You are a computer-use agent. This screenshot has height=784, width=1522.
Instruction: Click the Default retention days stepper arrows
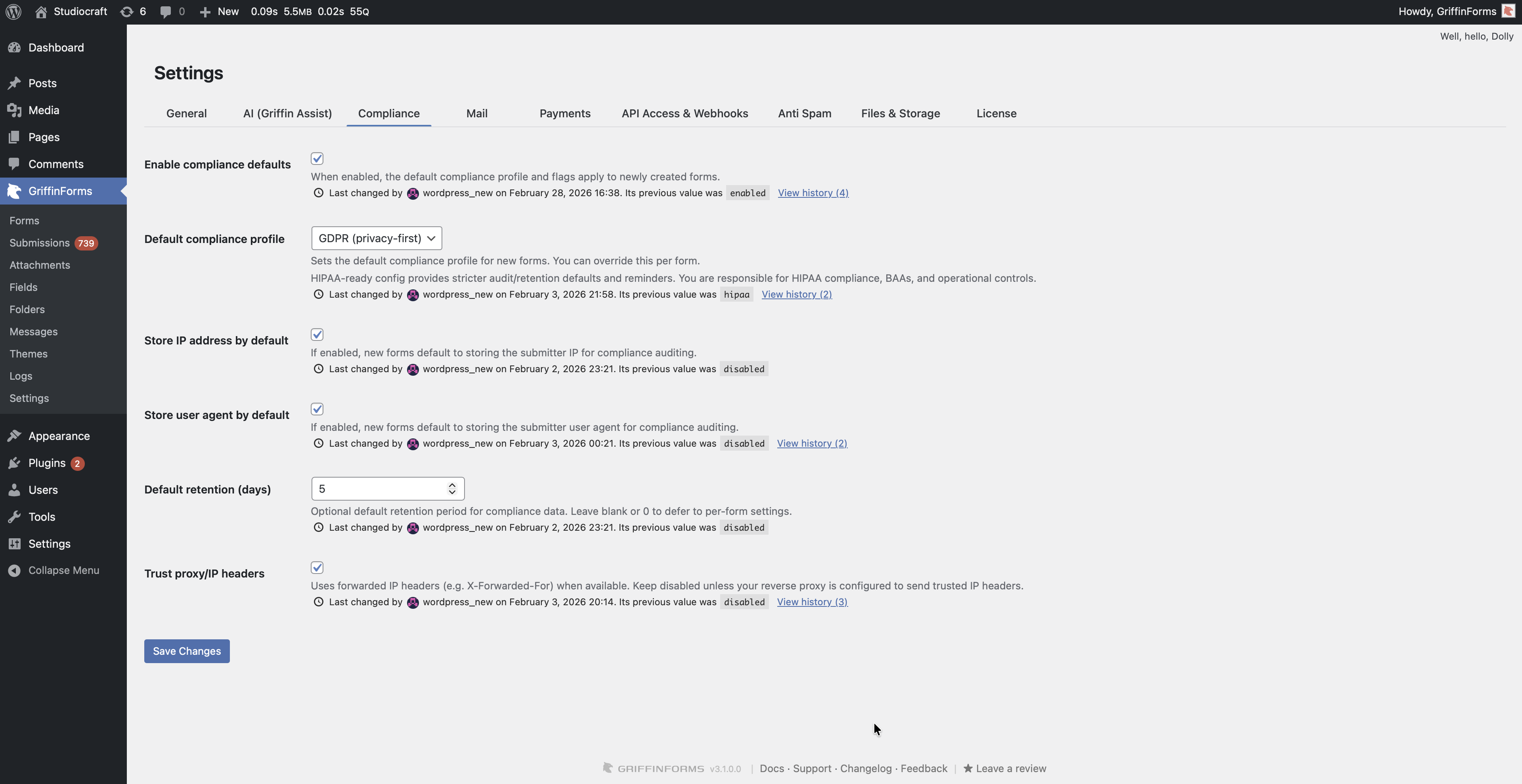[452, 489]
